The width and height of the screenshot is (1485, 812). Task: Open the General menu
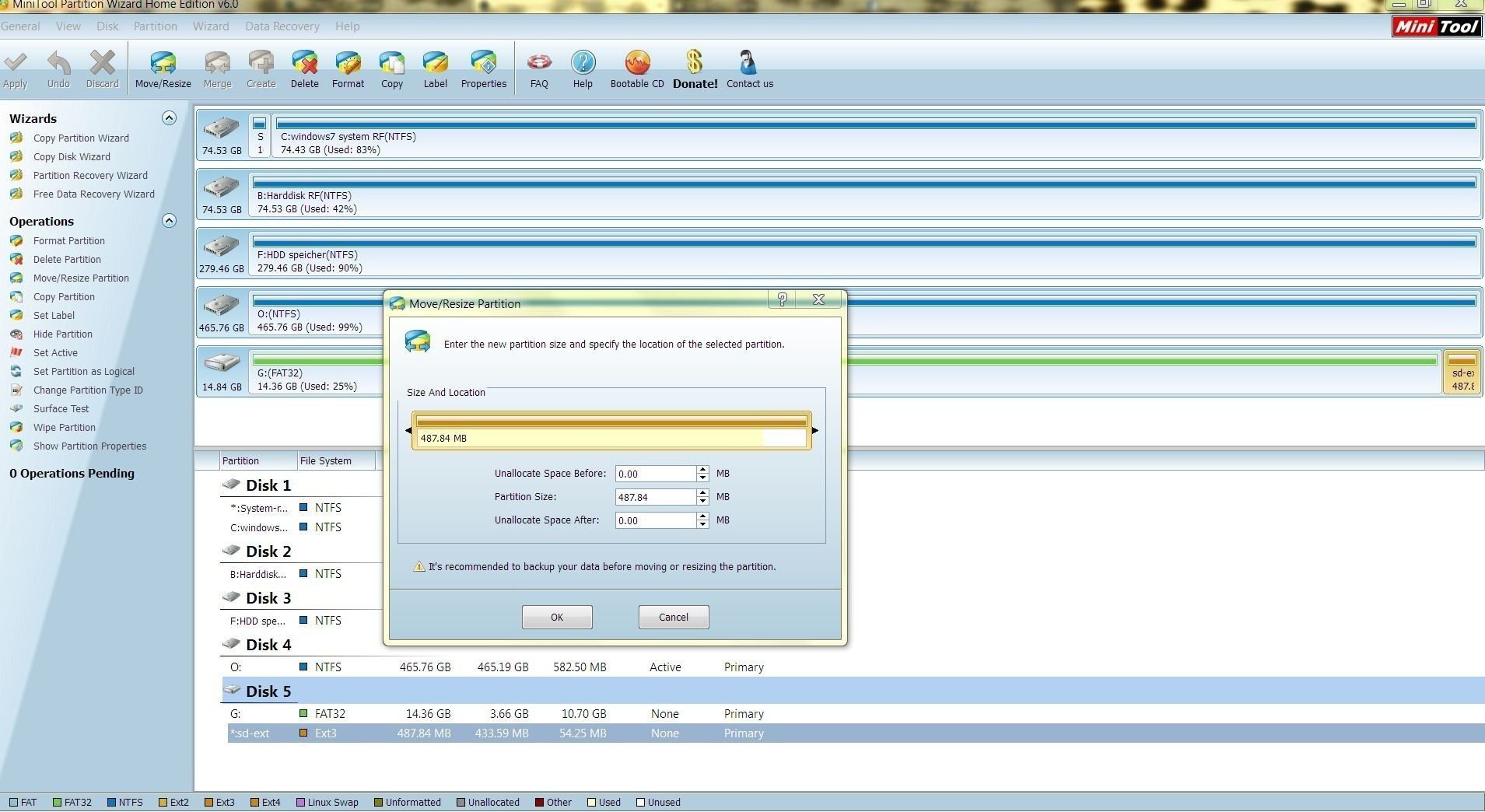tap(20, 26)
